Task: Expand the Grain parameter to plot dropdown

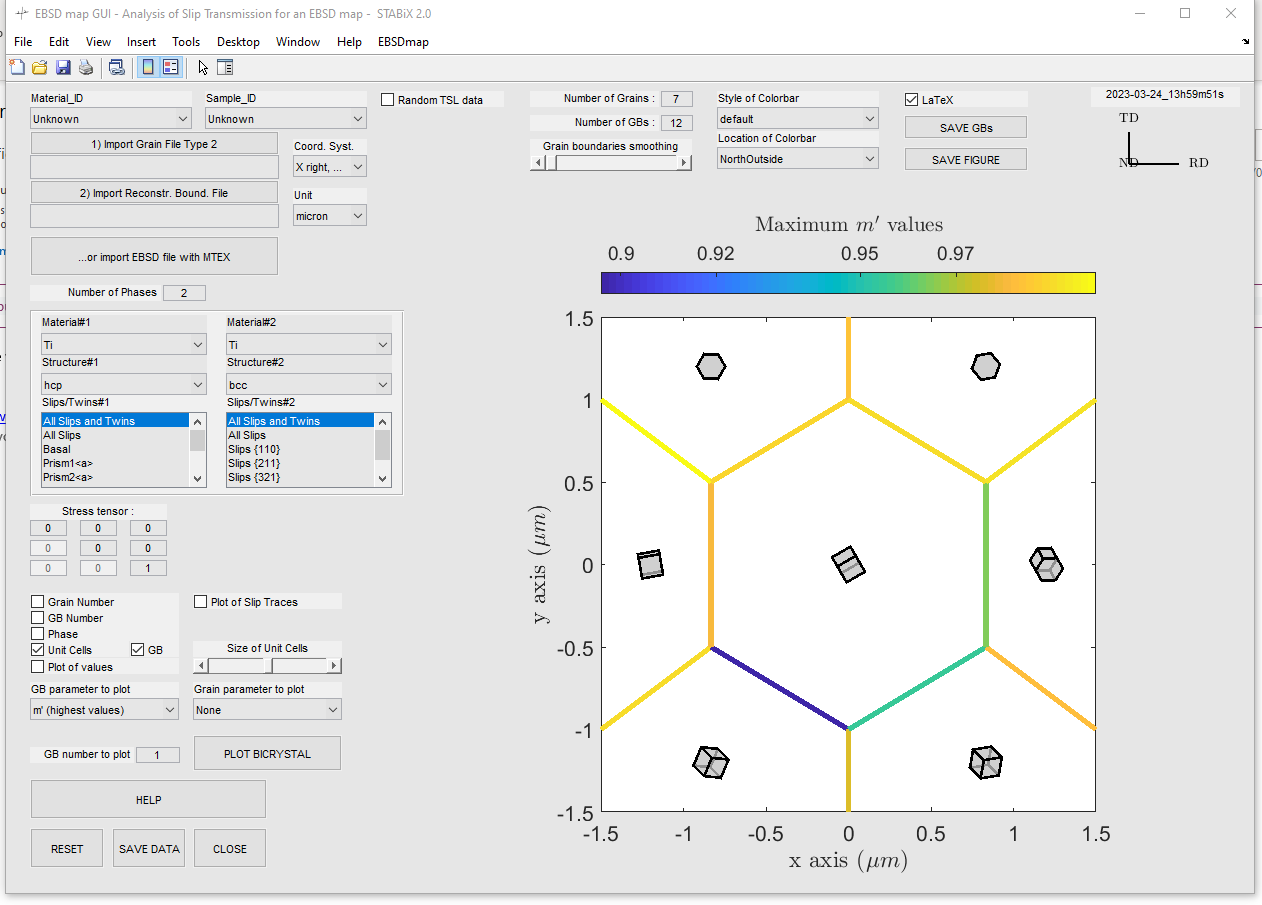Action: click(x=266, y=709)
